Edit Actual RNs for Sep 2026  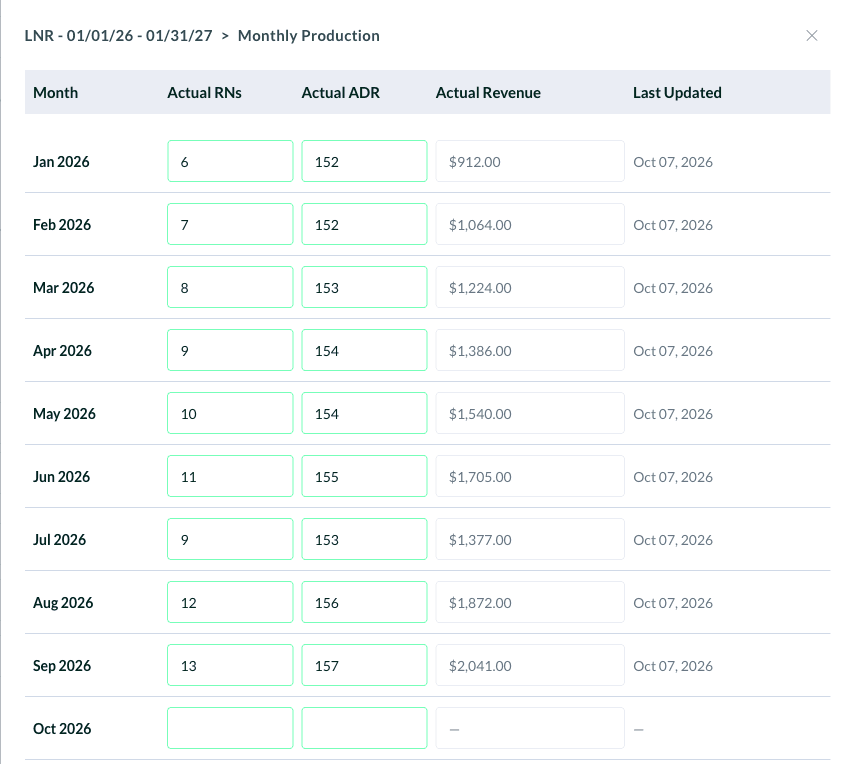[x=230, y=665]
